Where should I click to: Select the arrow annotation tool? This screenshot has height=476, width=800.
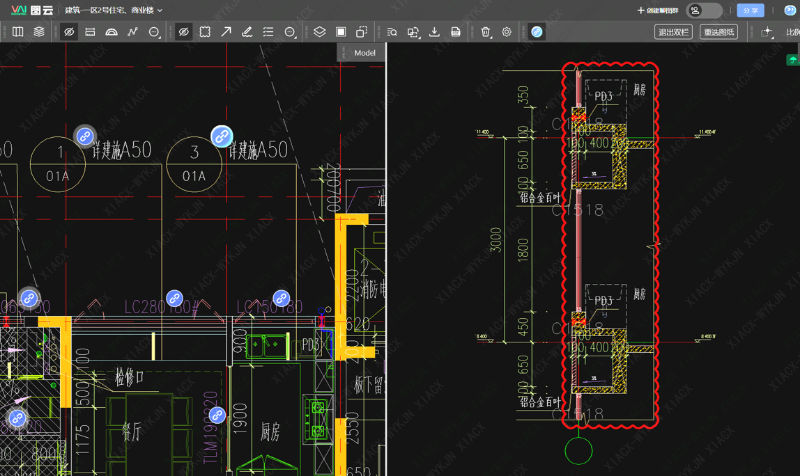(225, 32)
